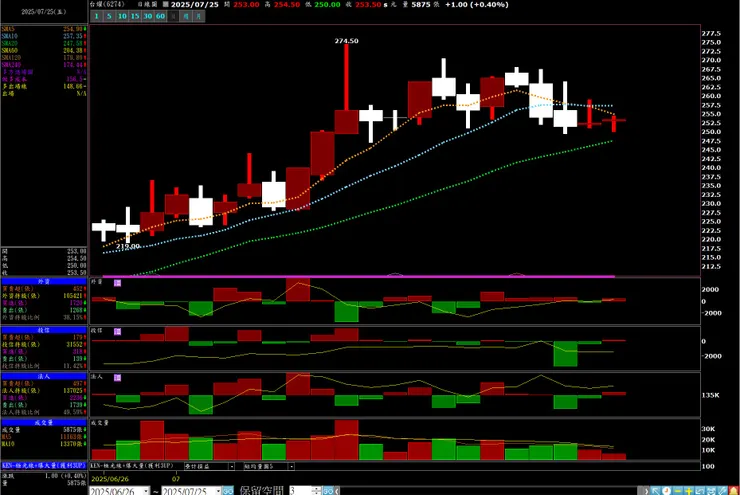Click the small icon before 2025/07/25 header

(x=165, y=4)
